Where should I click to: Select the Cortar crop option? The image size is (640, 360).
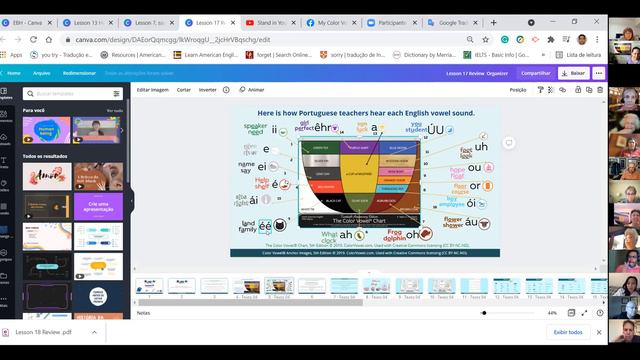(x=184, y=90)
